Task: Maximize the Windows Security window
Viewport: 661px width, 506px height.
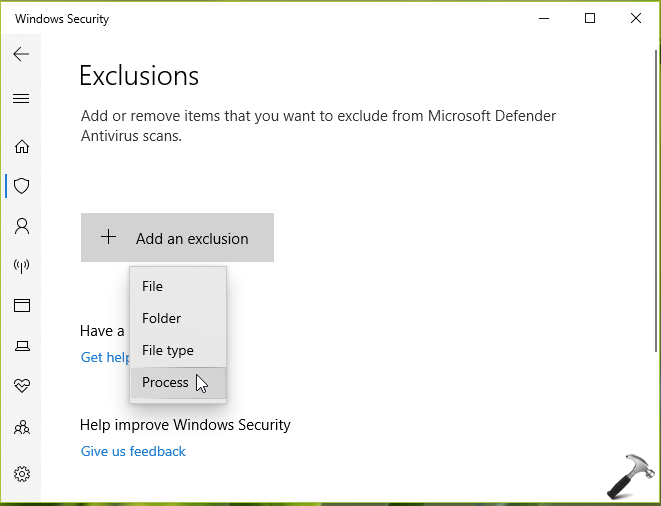Action: click(590, 18)
